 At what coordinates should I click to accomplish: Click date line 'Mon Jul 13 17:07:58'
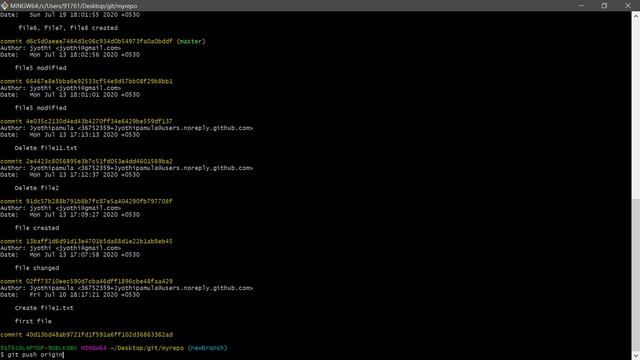[70, 255]
